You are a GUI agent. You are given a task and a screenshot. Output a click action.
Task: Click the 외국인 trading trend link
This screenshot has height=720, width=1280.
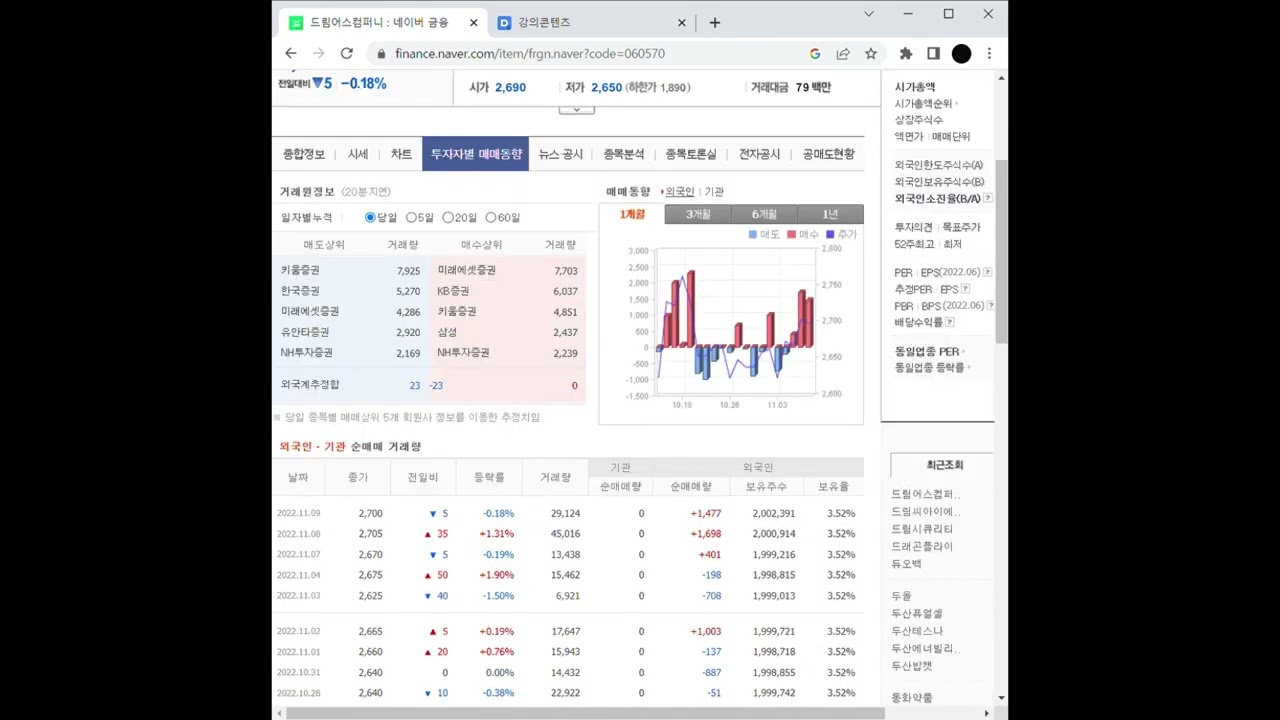click(680, 192)
